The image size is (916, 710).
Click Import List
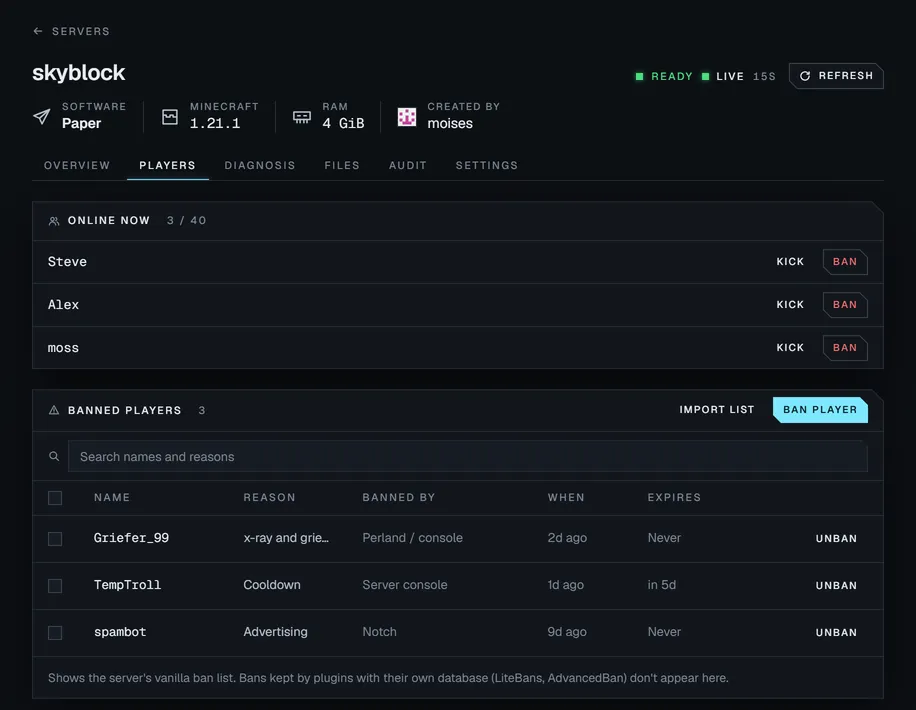point(717,410)
